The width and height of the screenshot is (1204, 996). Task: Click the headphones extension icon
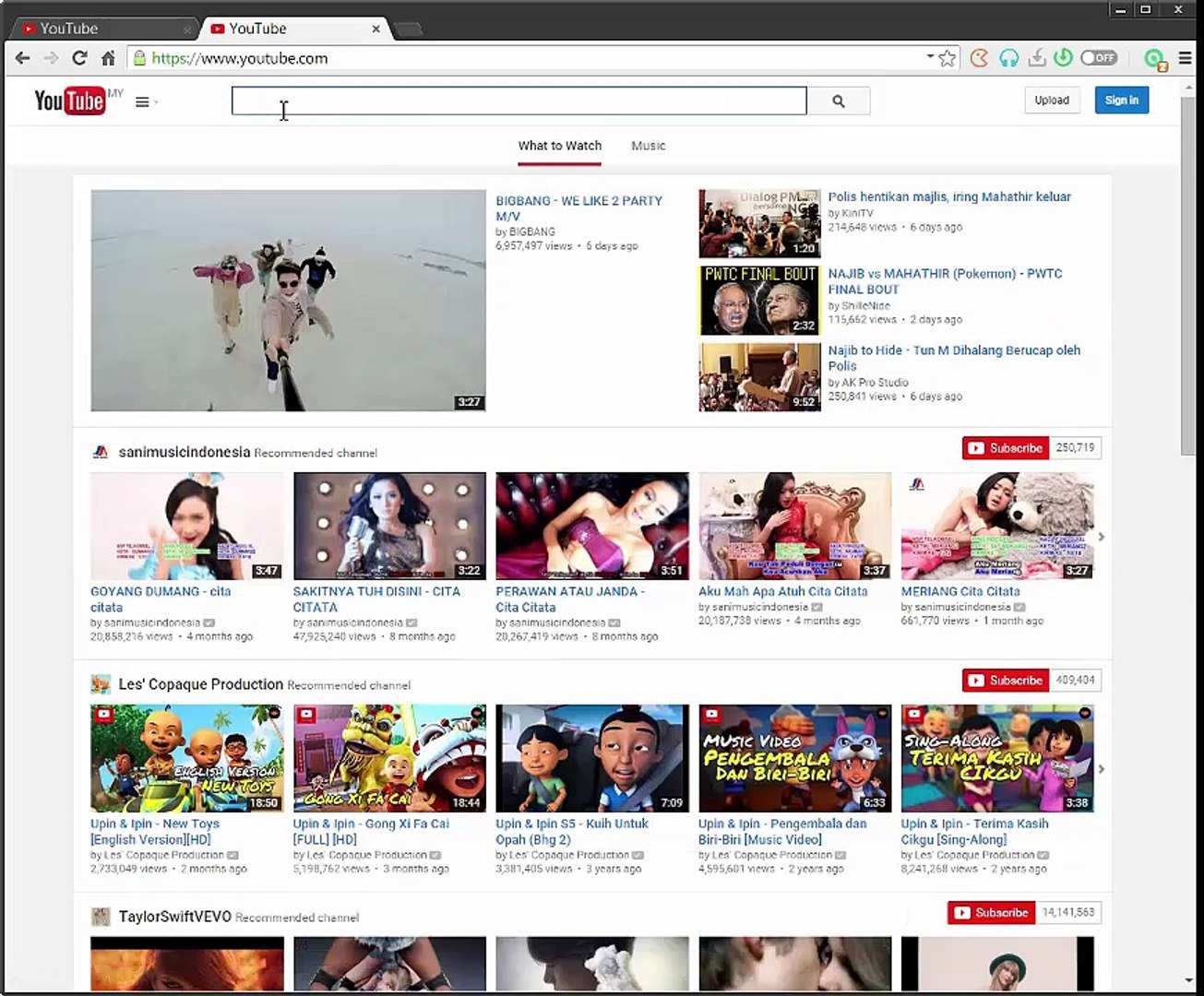pyautogui.click(x=1009, y=58)
